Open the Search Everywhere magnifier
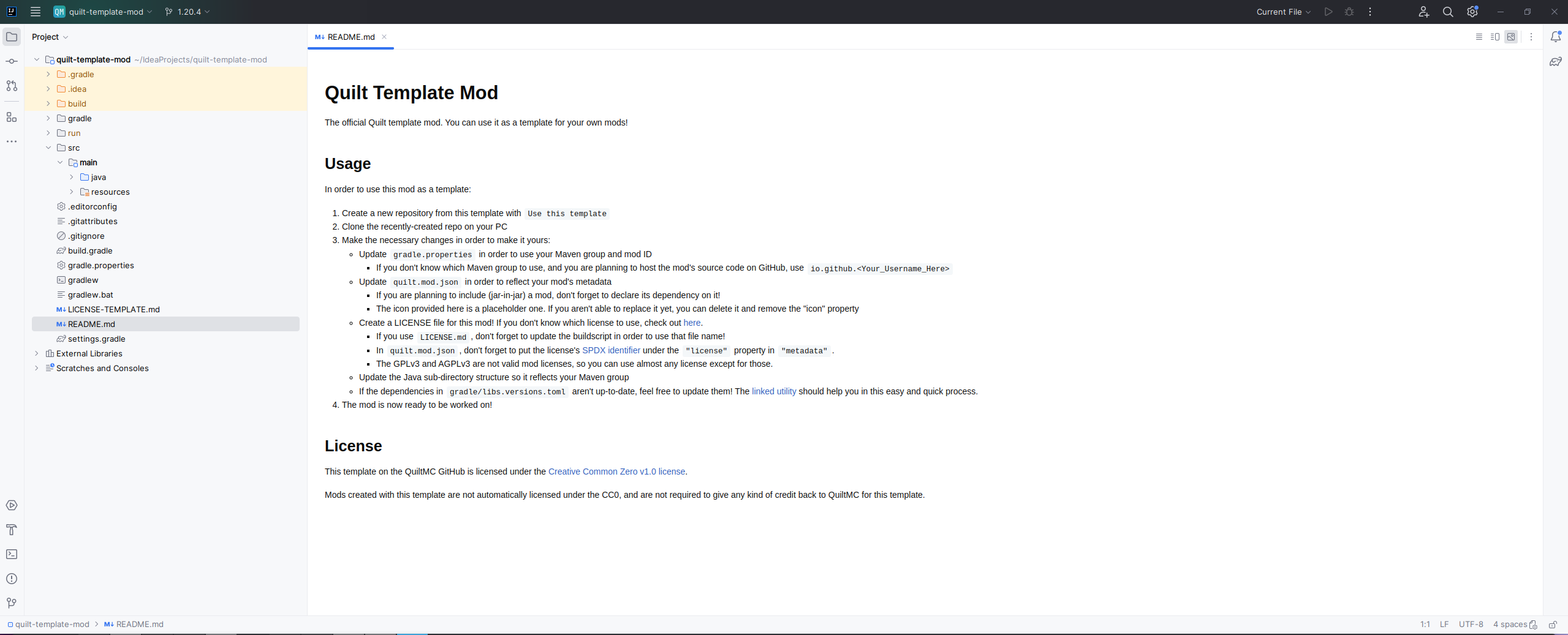The height and width of the screenshot is (635, 1568). [1447, 12]
